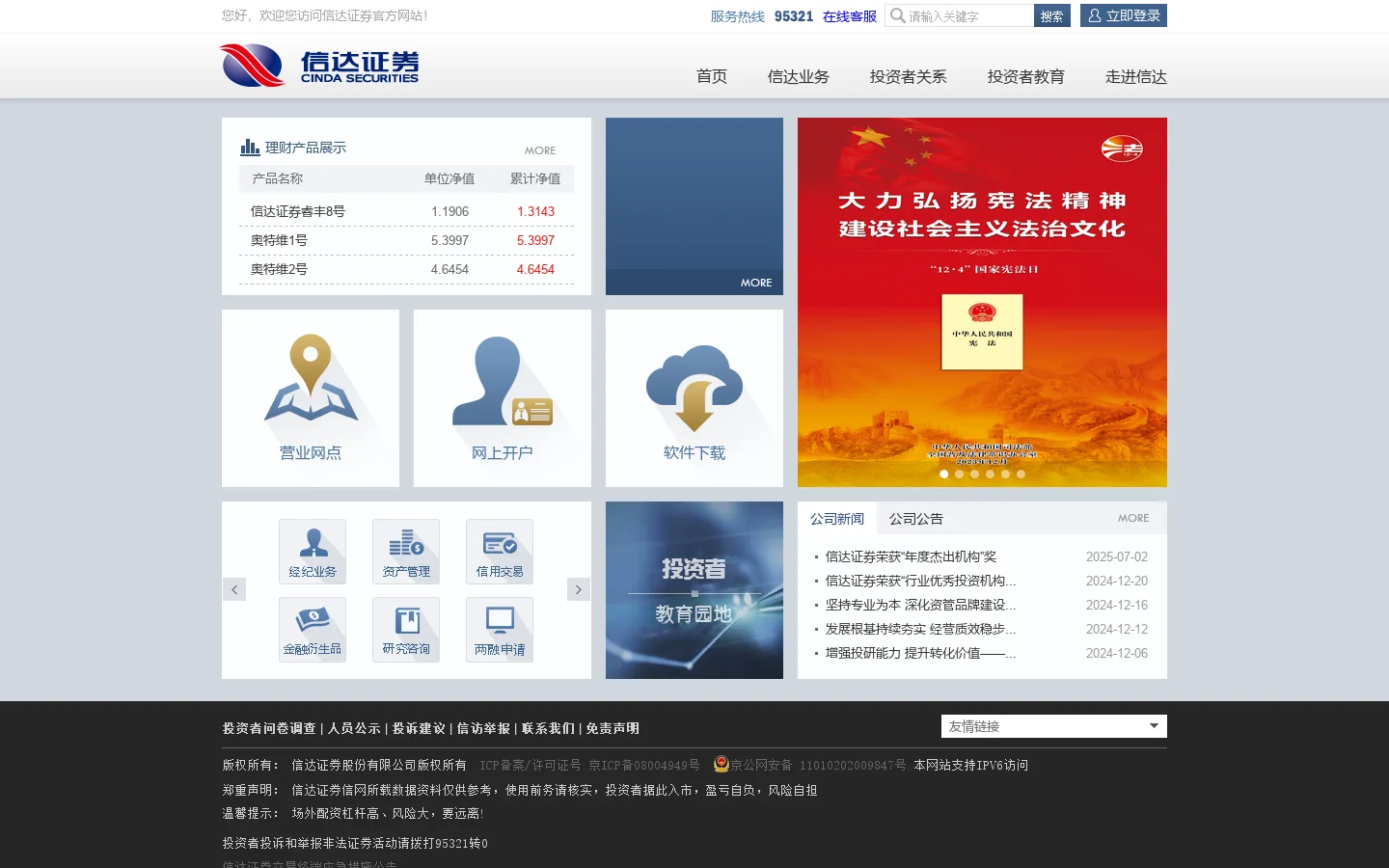Open the 信用交易 credit trading icon
This screenshot has width=1389, height=868.
coord(500,551)
